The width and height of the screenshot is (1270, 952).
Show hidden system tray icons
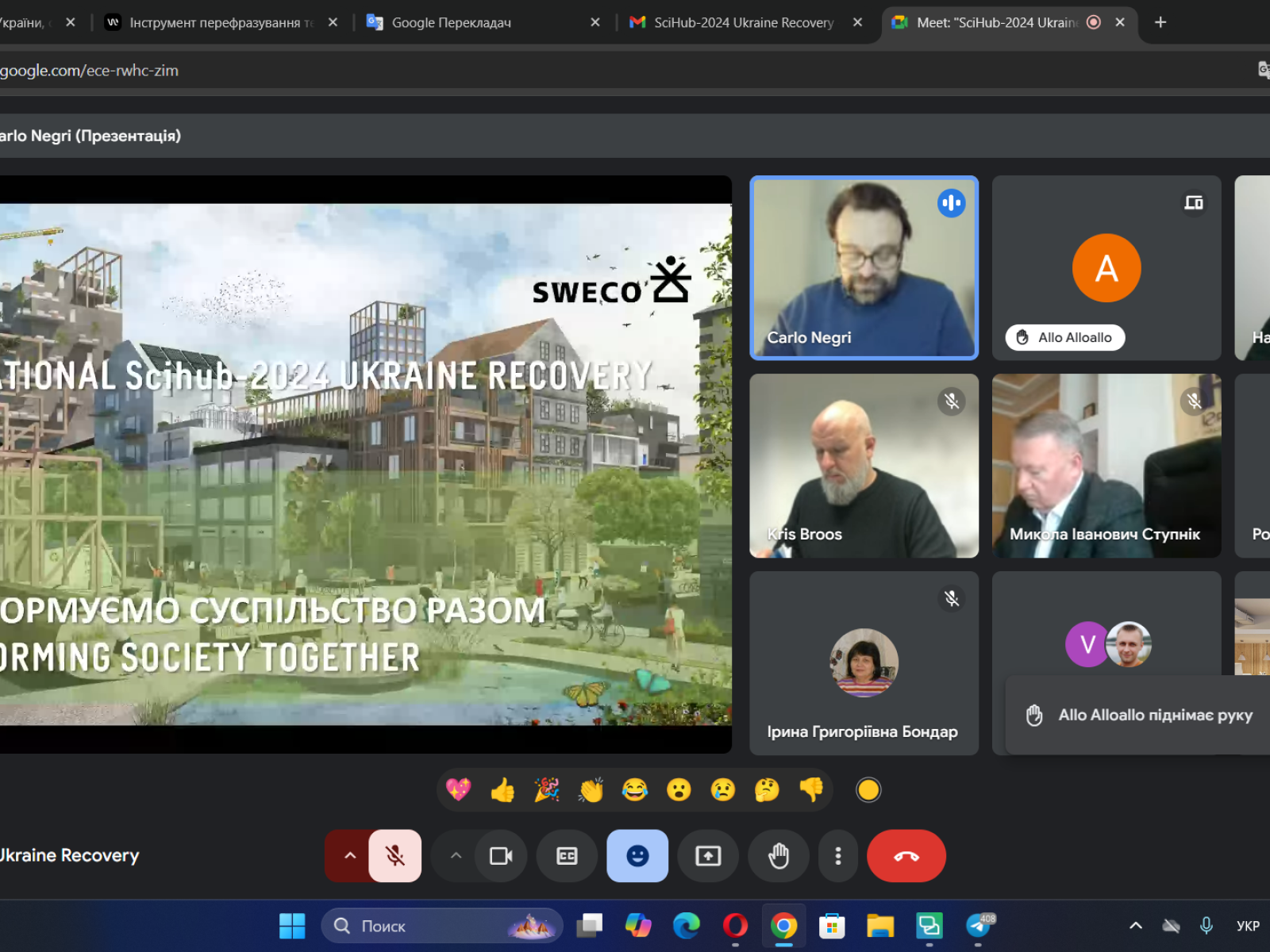tap(1136, 926)
